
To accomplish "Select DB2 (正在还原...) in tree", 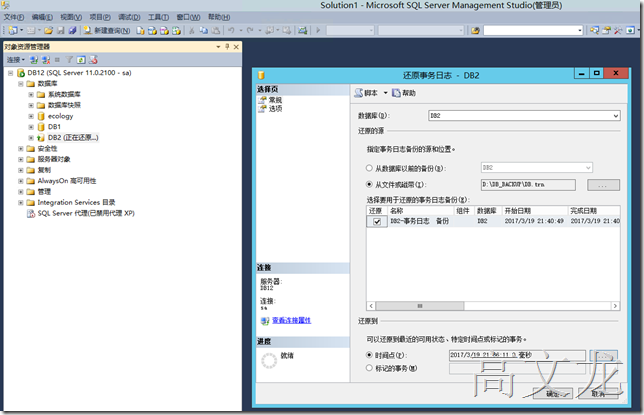I will [73, 138].
